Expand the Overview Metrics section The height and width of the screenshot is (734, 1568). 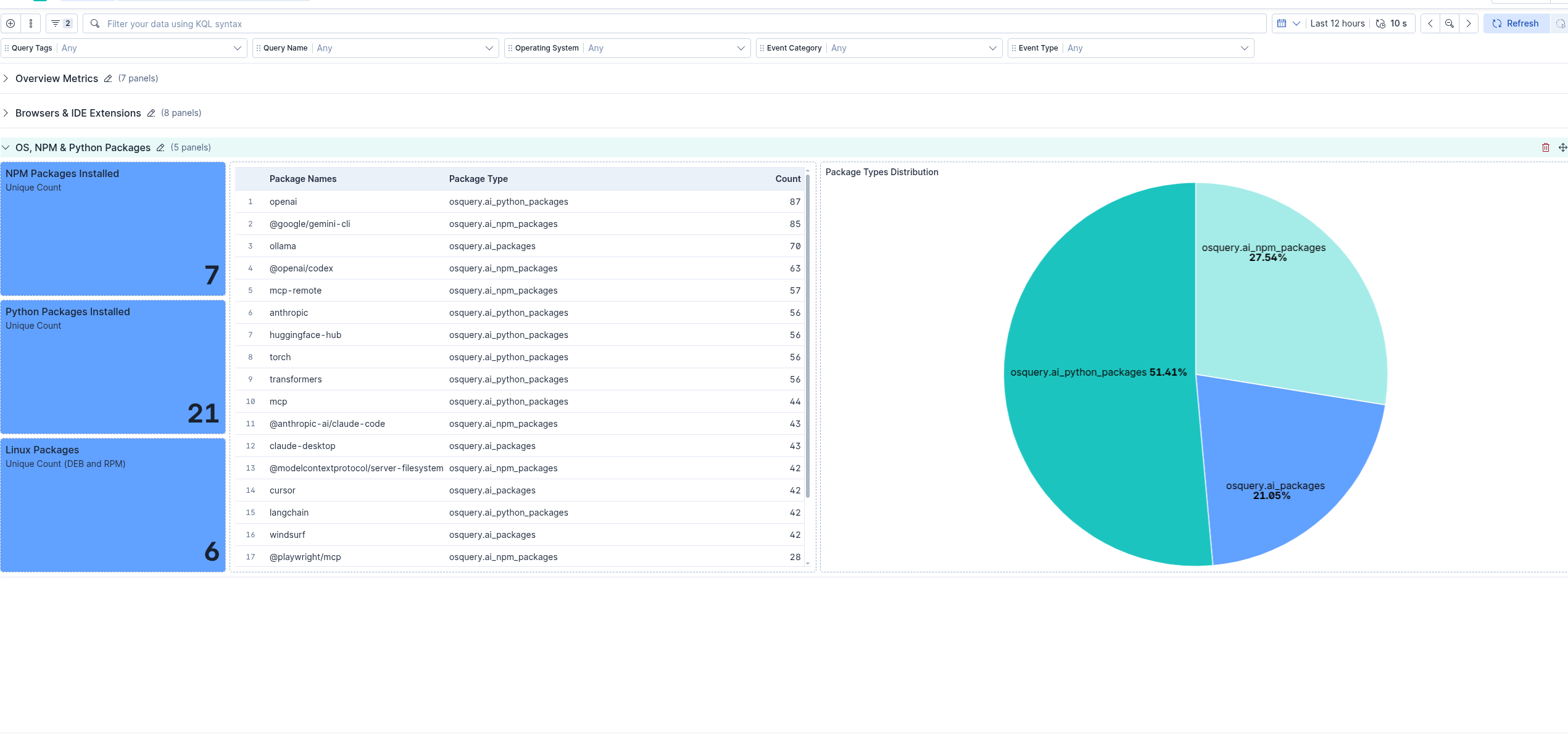pos(6,78)
